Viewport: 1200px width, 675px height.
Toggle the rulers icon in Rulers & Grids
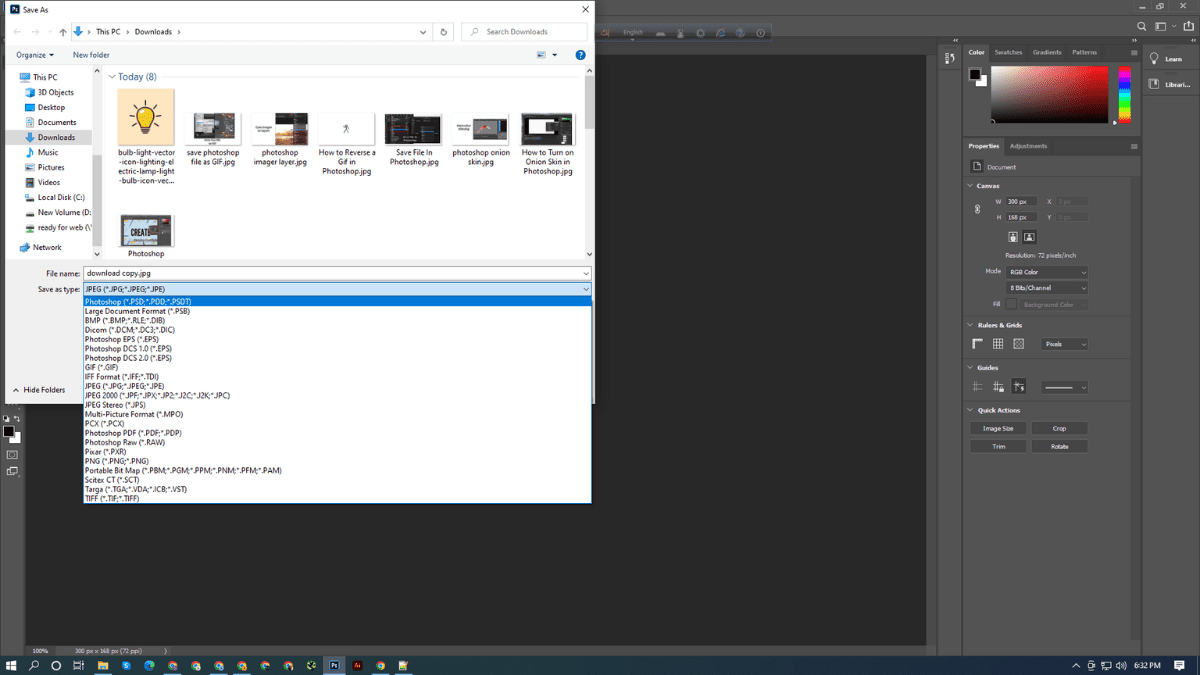pyautogui.click(x=978, y=344)
